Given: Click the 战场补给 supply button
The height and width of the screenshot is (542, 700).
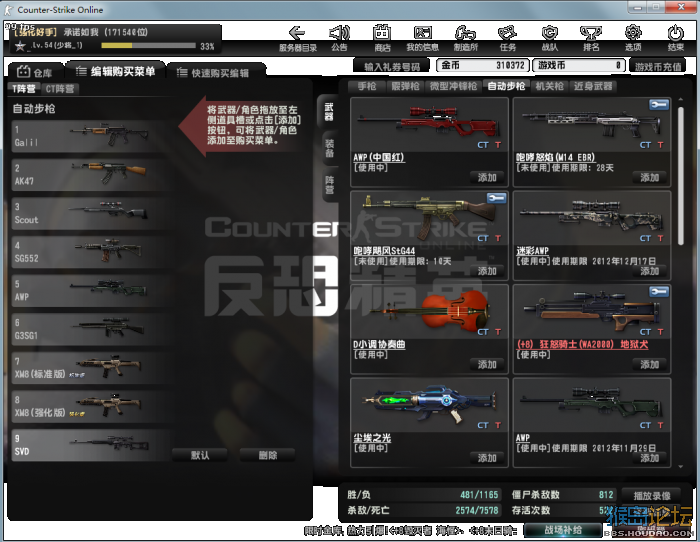Looking at the screenshot, I should coord(562,530).
